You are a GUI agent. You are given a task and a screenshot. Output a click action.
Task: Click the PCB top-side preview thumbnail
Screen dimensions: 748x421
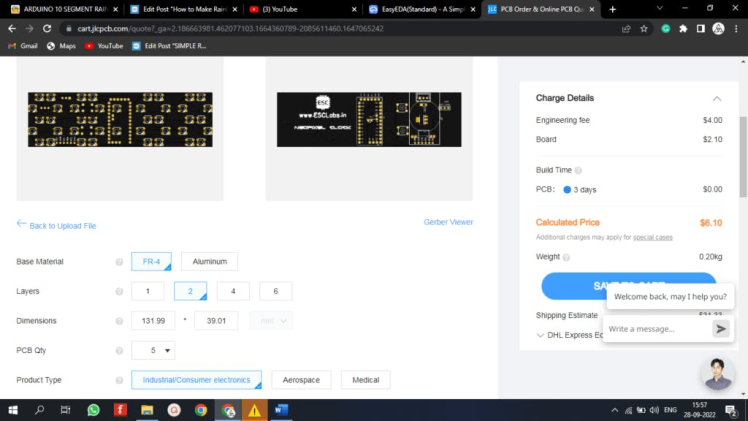[120, 120]
